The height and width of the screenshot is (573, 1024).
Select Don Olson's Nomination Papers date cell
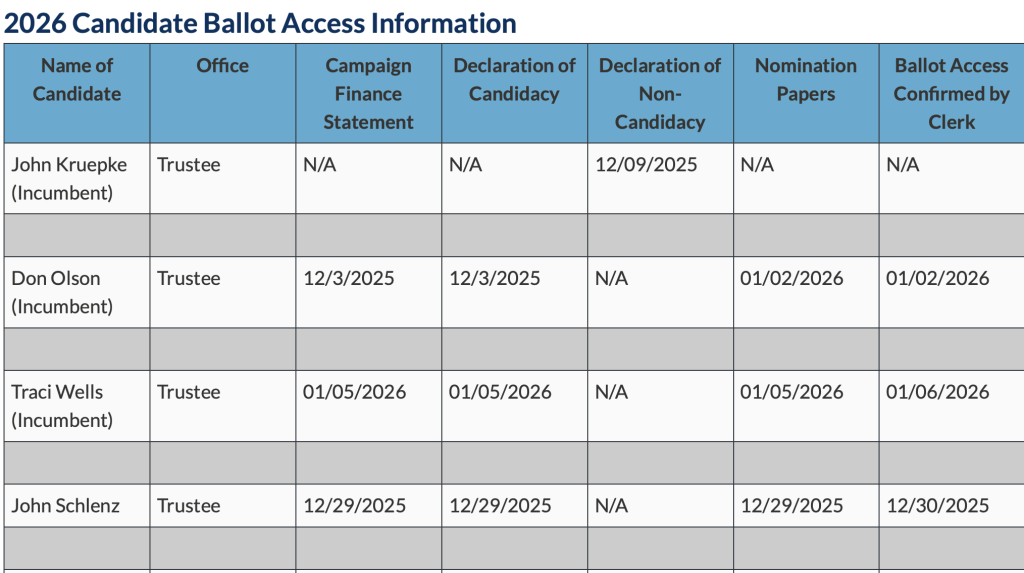(x=792, y=278)
